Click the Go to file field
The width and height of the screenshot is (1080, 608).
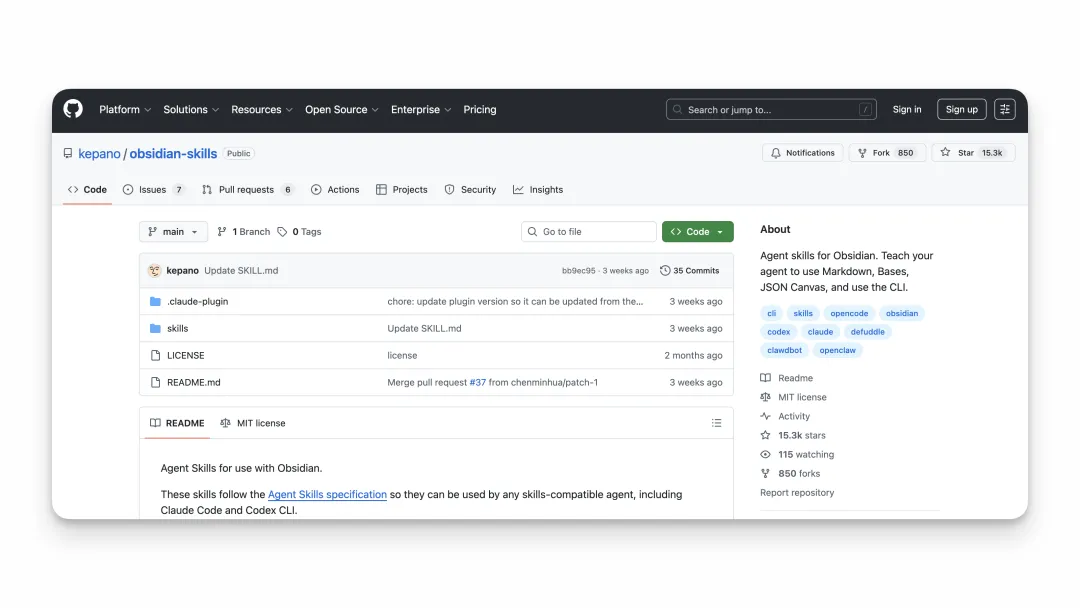click(x=588, y=231)
